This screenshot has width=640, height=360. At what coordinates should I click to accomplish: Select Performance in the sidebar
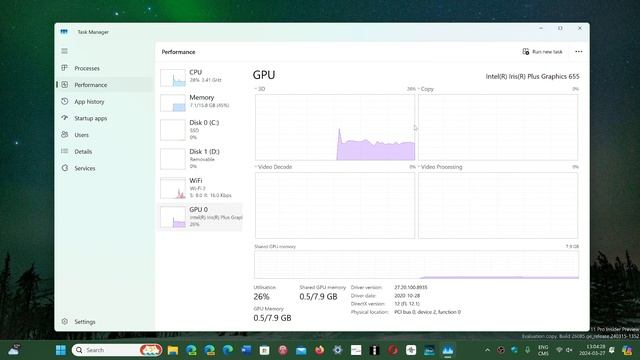tap(104, 85)
